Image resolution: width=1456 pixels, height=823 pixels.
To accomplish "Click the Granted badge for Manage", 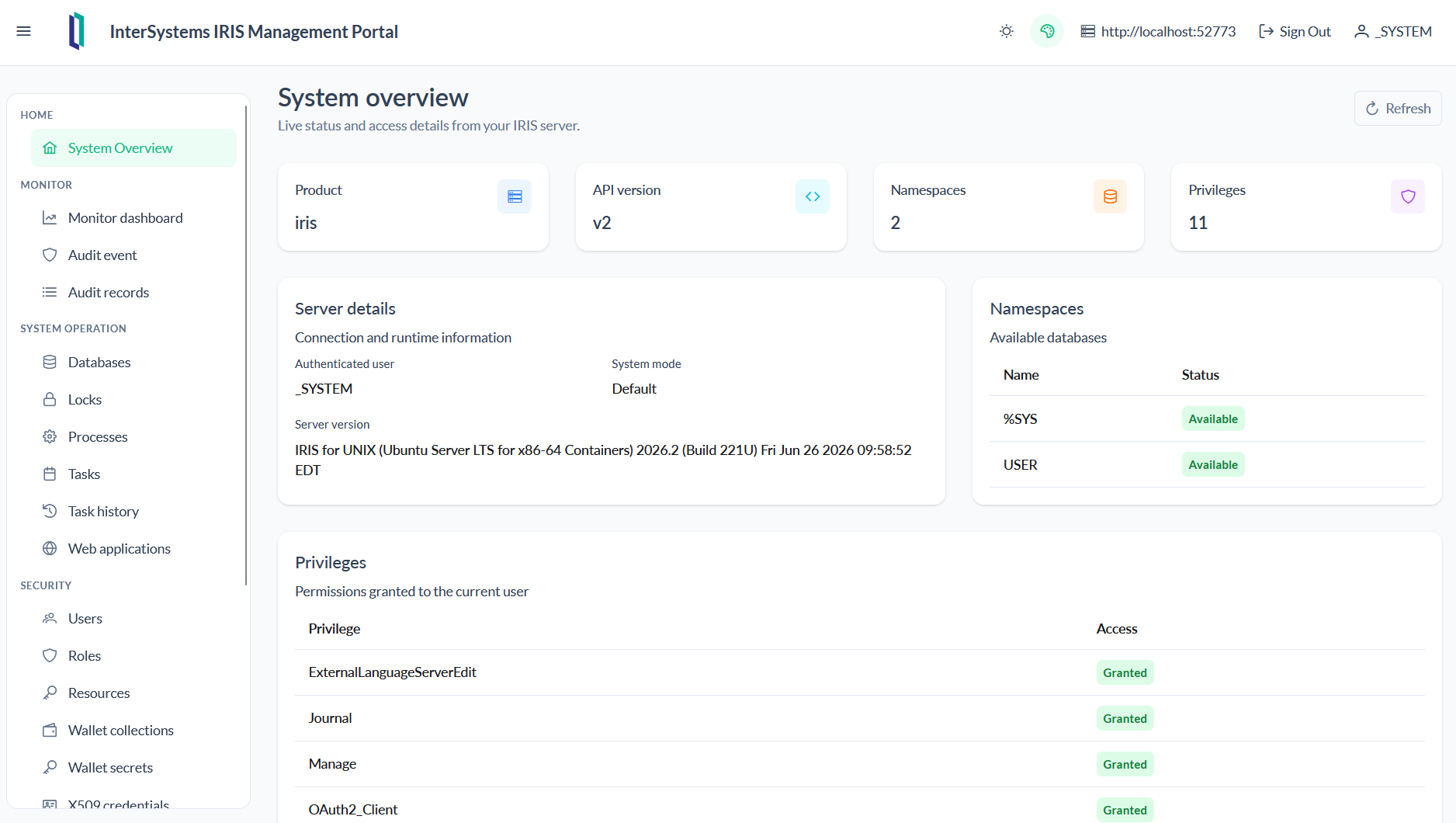I will tap(1125, 764).
